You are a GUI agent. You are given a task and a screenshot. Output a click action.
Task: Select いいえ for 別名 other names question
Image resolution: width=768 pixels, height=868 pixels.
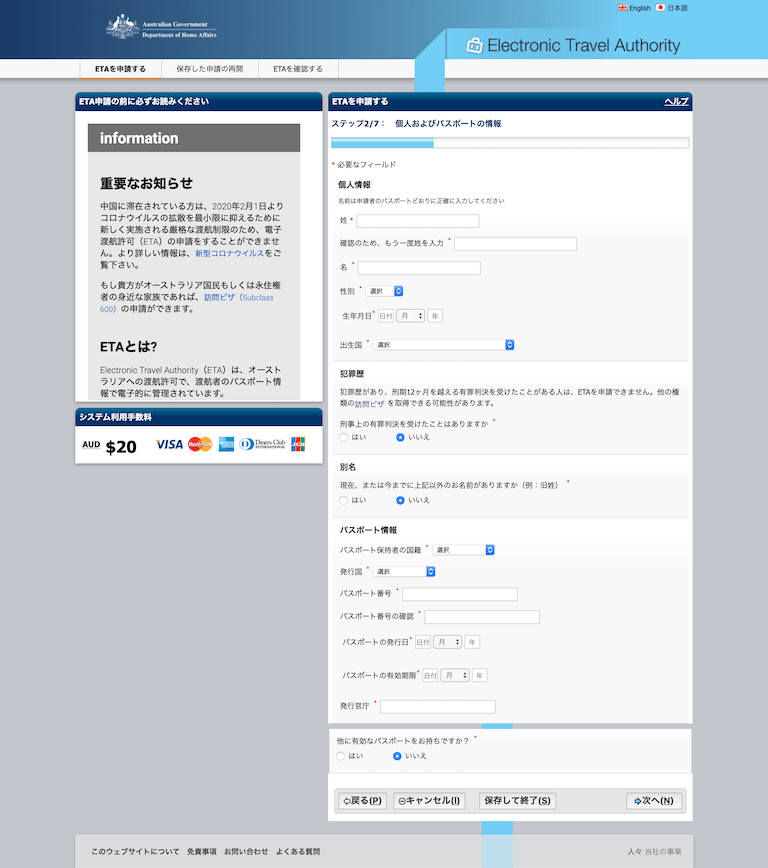400,500
